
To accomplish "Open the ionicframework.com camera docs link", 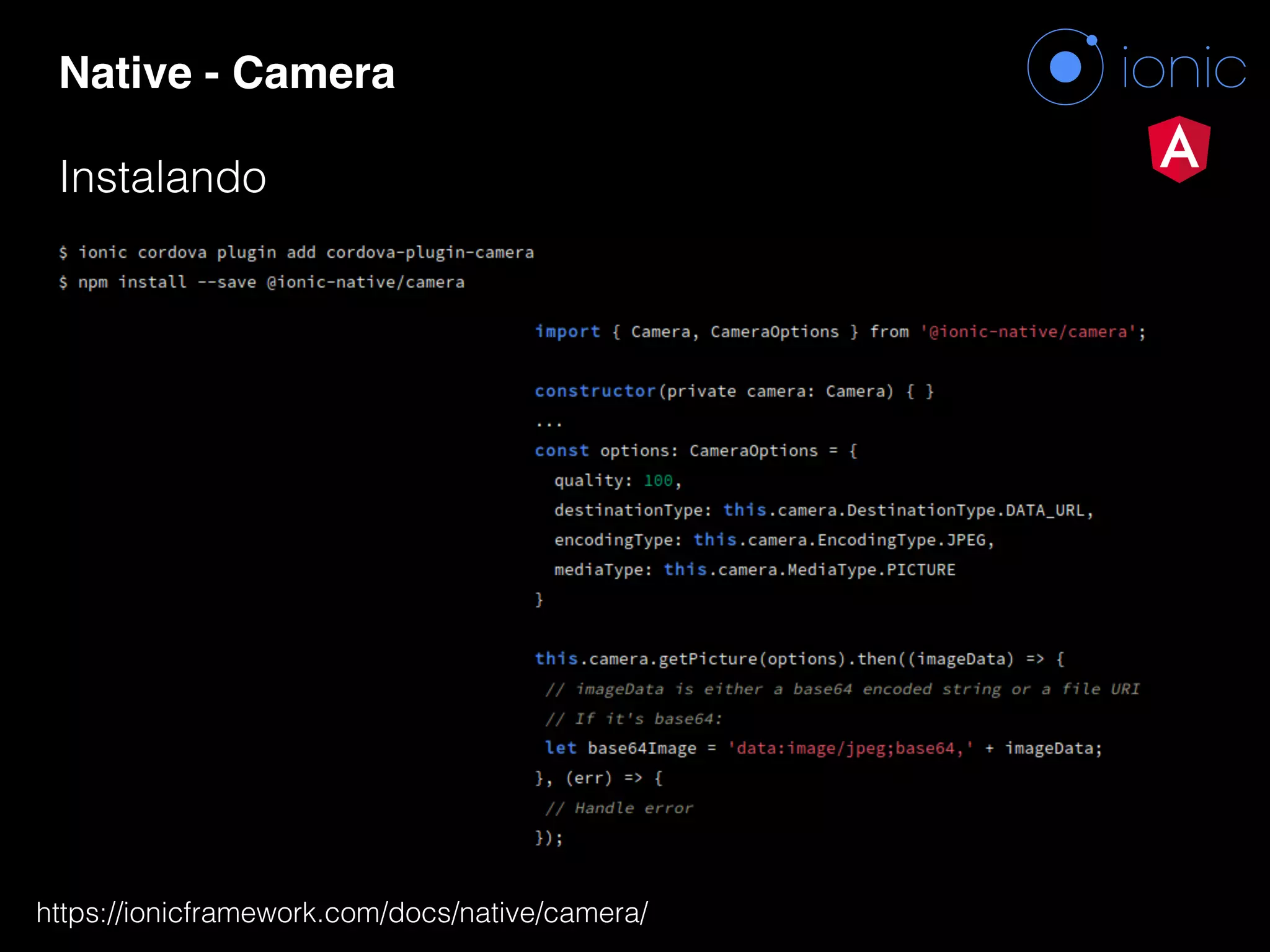I will pyautogui.click(x=342, y=912).
